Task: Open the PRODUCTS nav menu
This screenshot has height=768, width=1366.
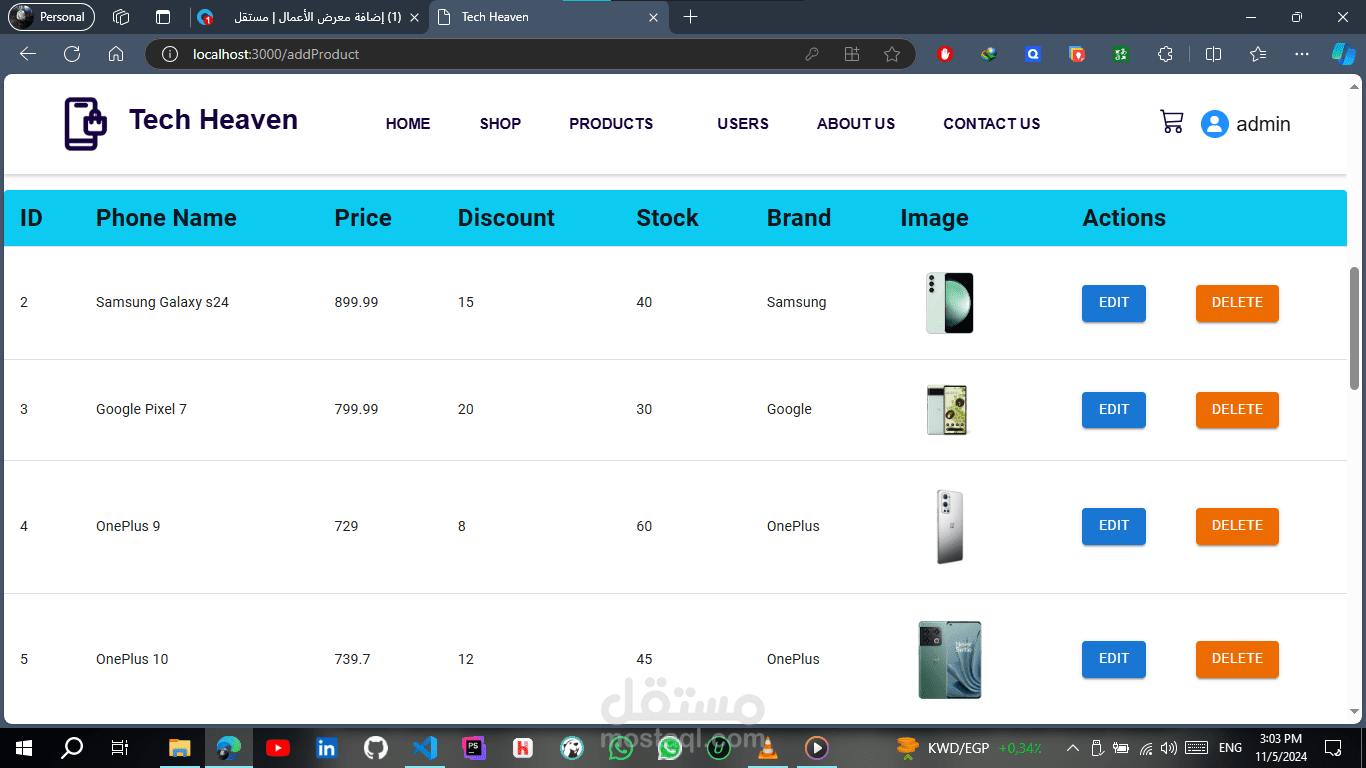Action: coord(611,124)
